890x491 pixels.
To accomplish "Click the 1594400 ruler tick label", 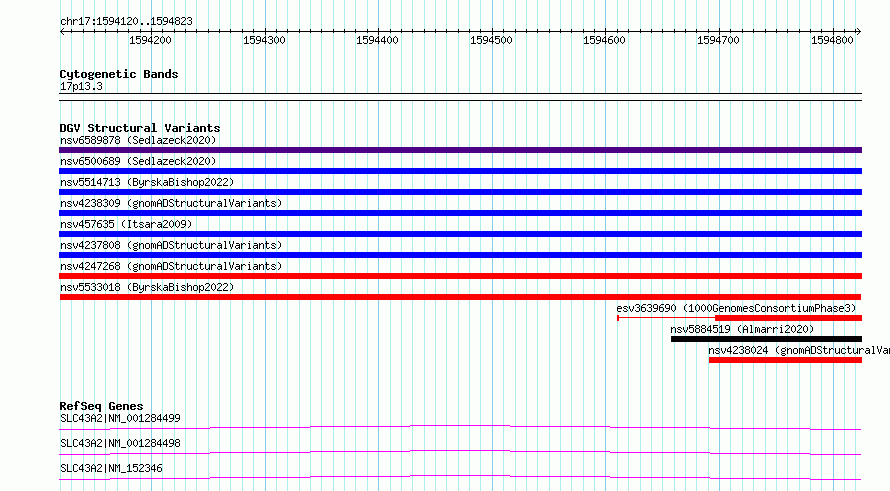I will tap(377, 40).
